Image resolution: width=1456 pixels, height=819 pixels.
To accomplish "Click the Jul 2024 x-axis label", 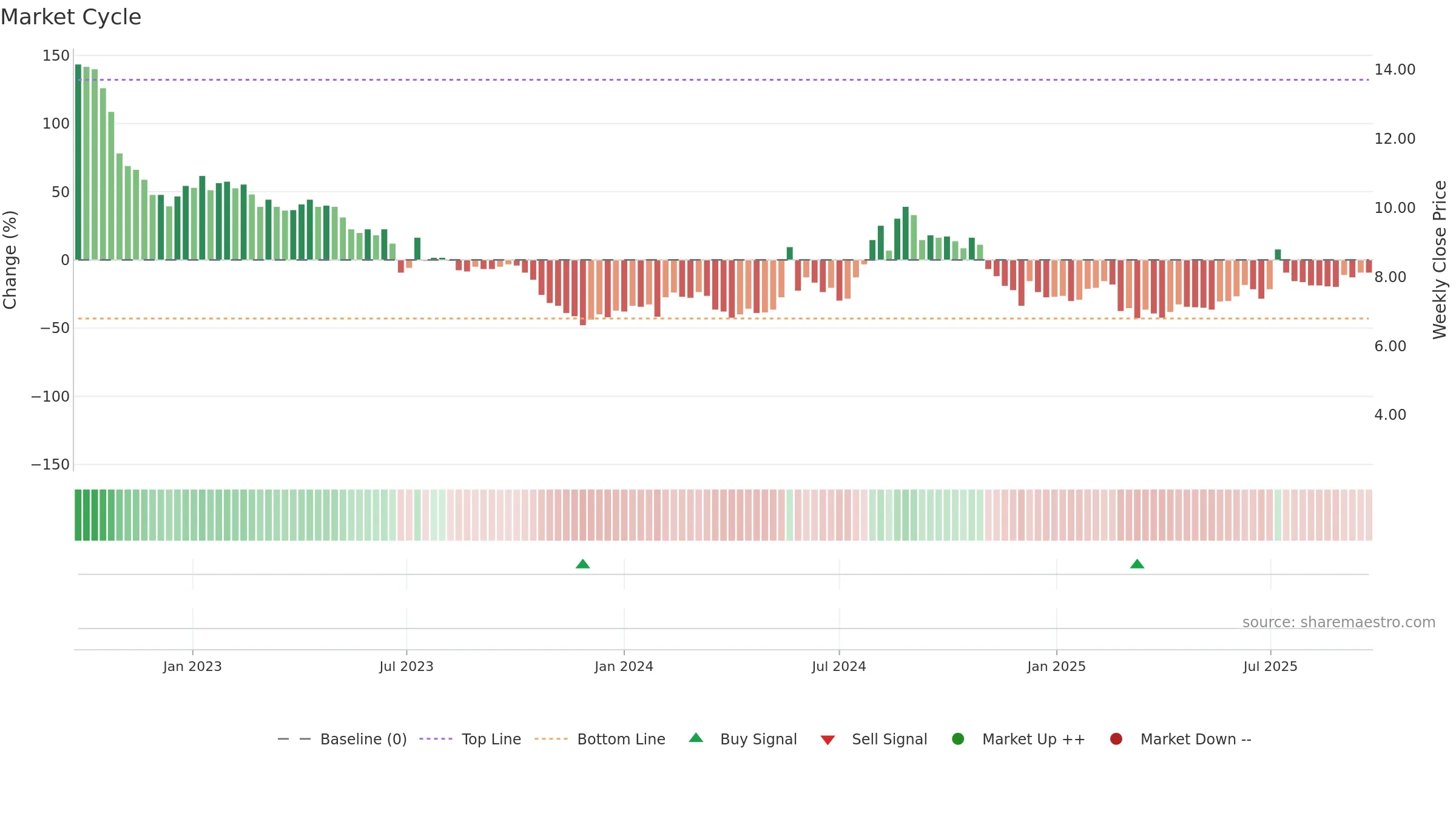I will (x=839, y=667).
